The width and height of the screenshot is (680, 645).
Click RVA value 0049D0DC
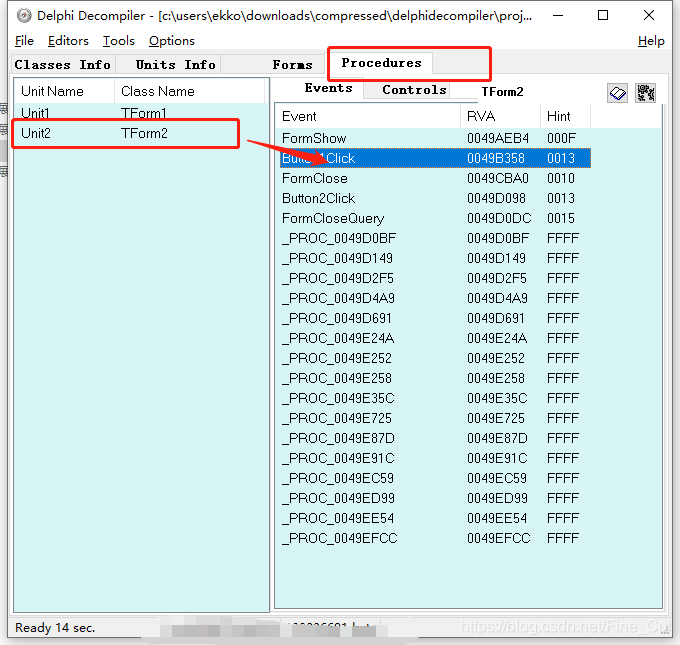[x=499, y=218]
